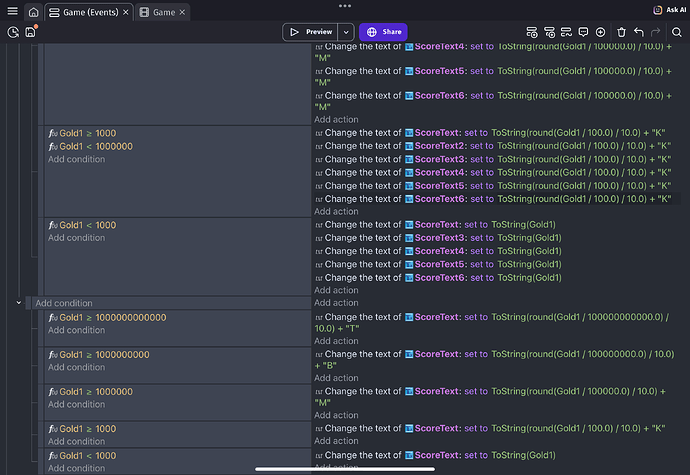This screenshot has height=475, width=690.
Task: Go to the Home page tab icon
Action: pos(34,12)
